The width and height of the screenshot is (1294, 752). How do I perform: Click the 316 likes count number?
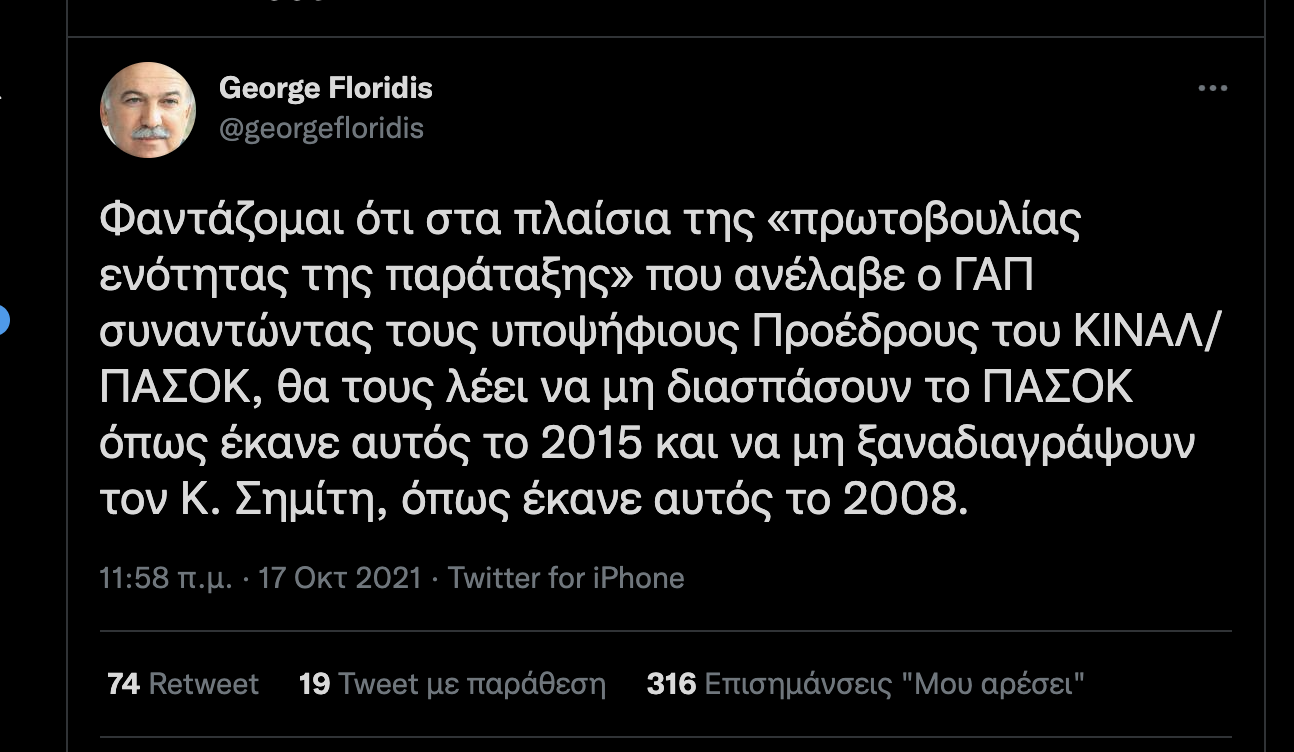pyautogui.click(x=671, y=684)
